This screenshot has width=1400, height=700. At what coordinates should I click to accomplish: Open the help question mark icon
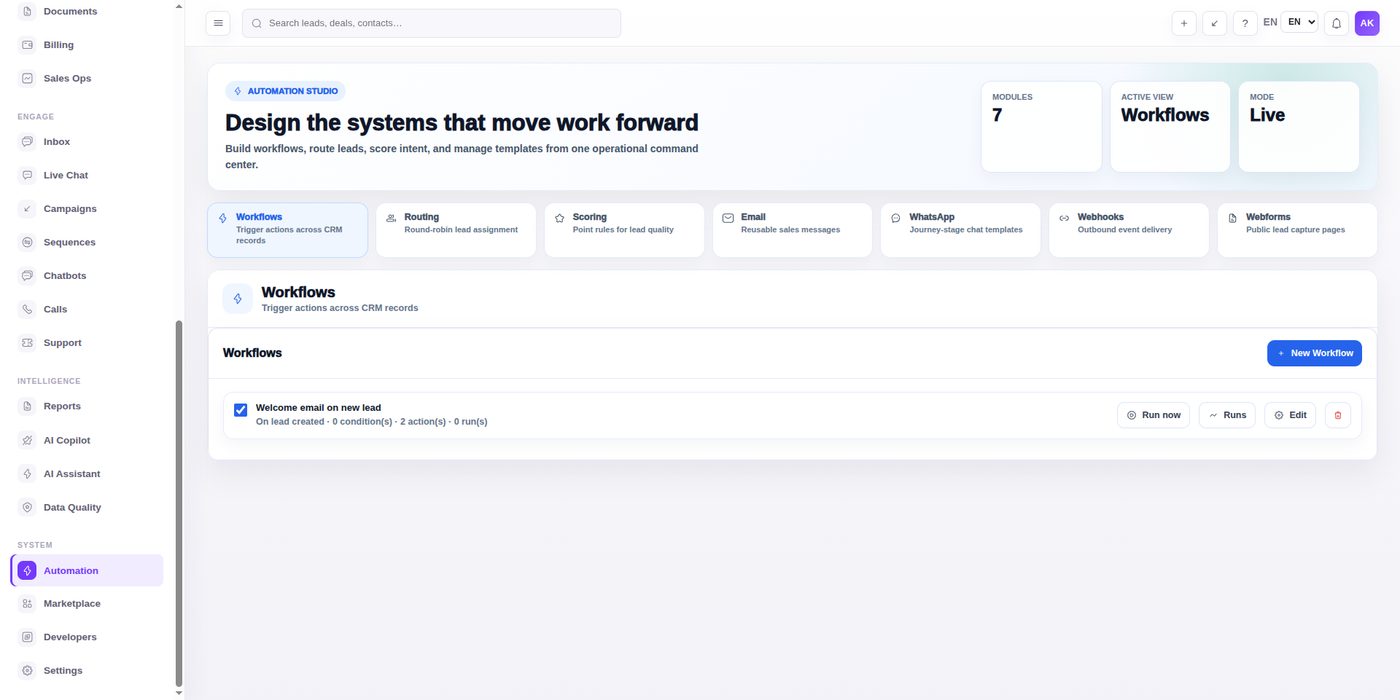(x=1245, y=23)
